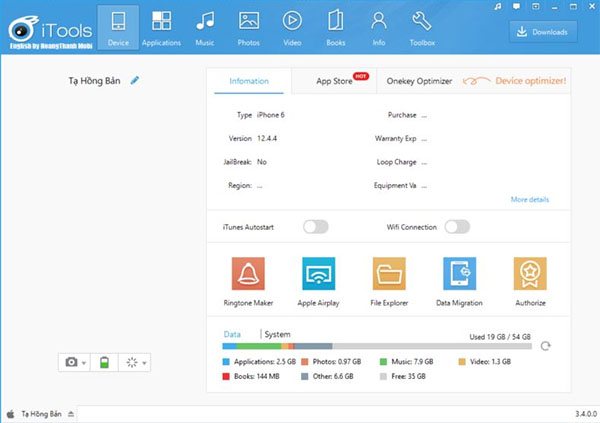Edit device name with pencil icon

135,80
